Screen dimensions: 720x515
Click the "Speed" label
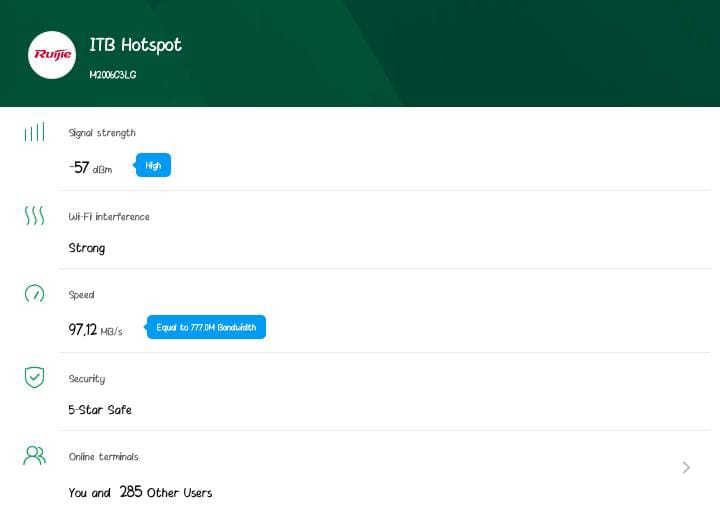81,295
